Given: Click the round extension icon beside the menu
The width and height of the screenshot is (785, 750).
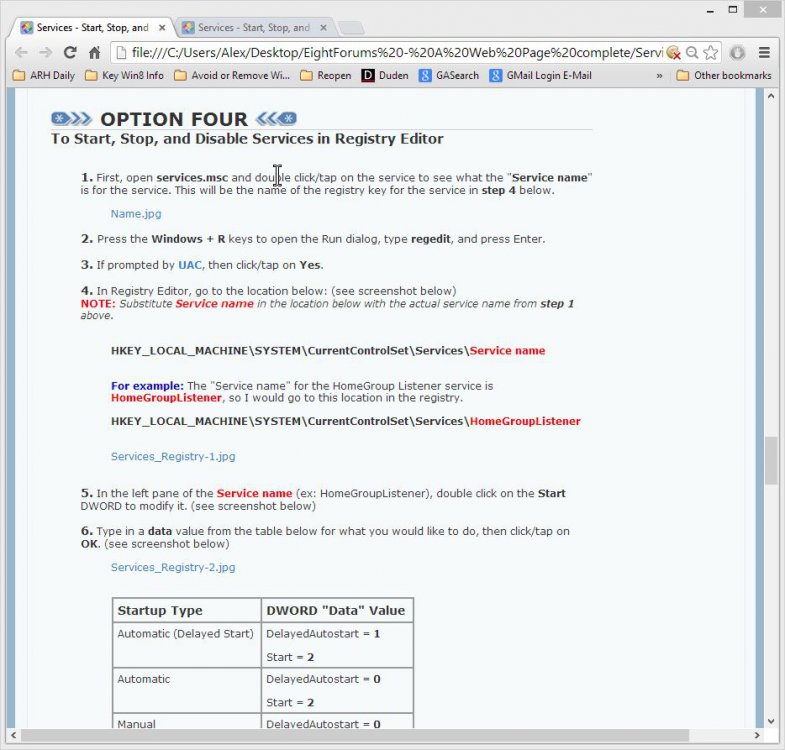Looking at the screenshot, I should point(738,52).
